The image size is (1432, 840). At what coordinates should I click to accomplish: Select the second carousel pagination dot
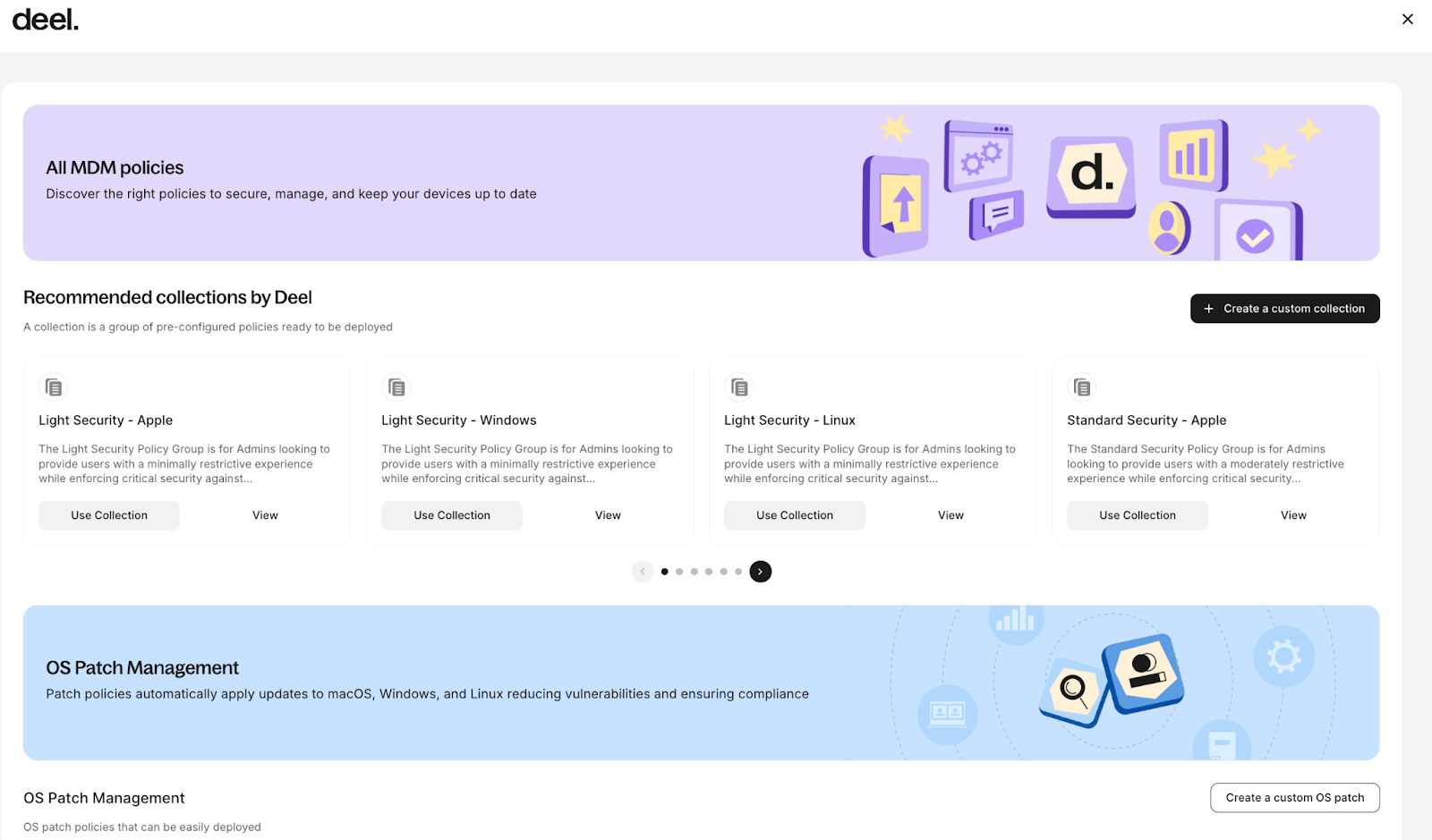coord(679,572)
